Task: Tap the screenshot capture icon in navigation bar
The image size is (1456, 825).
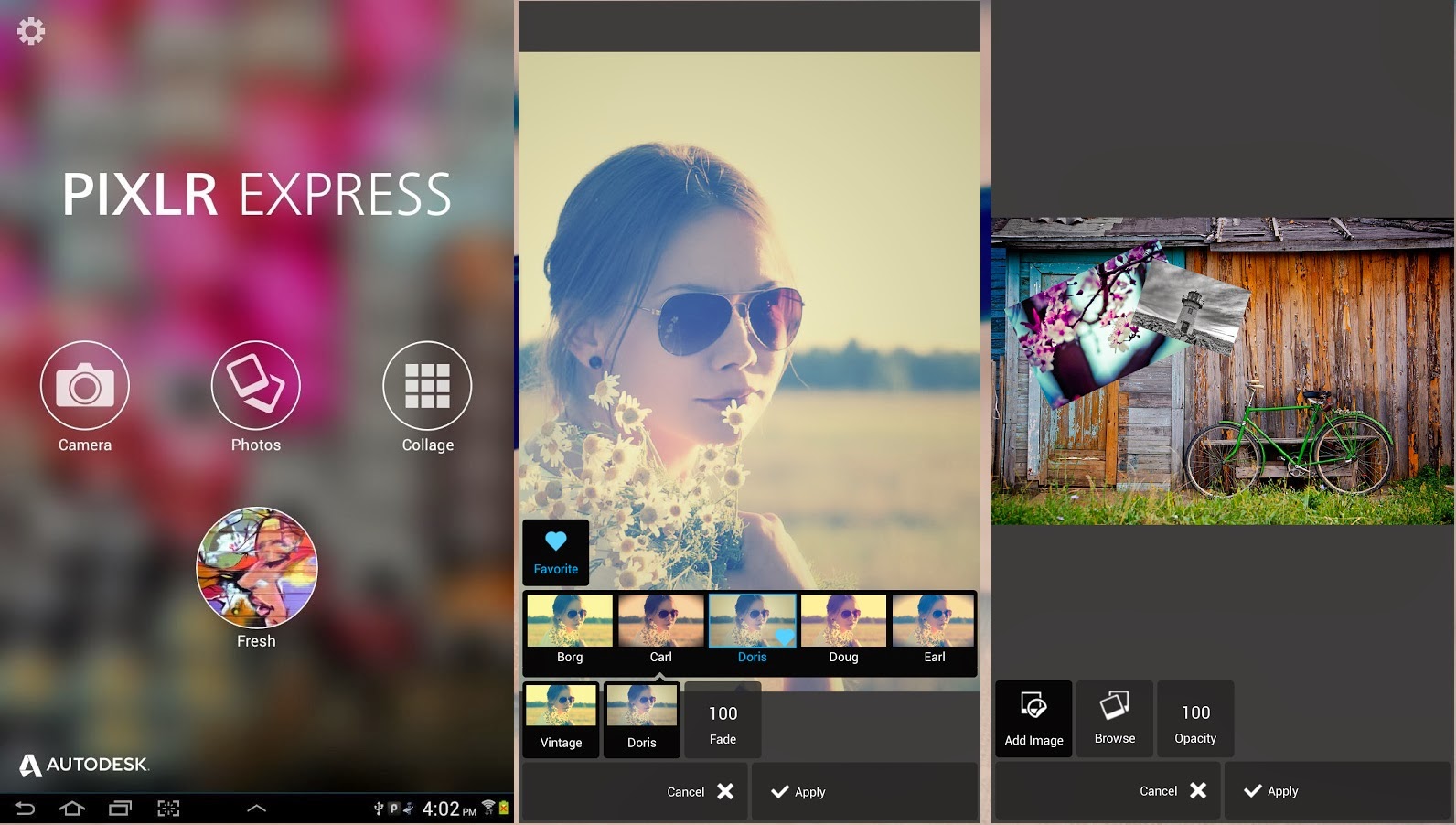Action: [168, 808]
